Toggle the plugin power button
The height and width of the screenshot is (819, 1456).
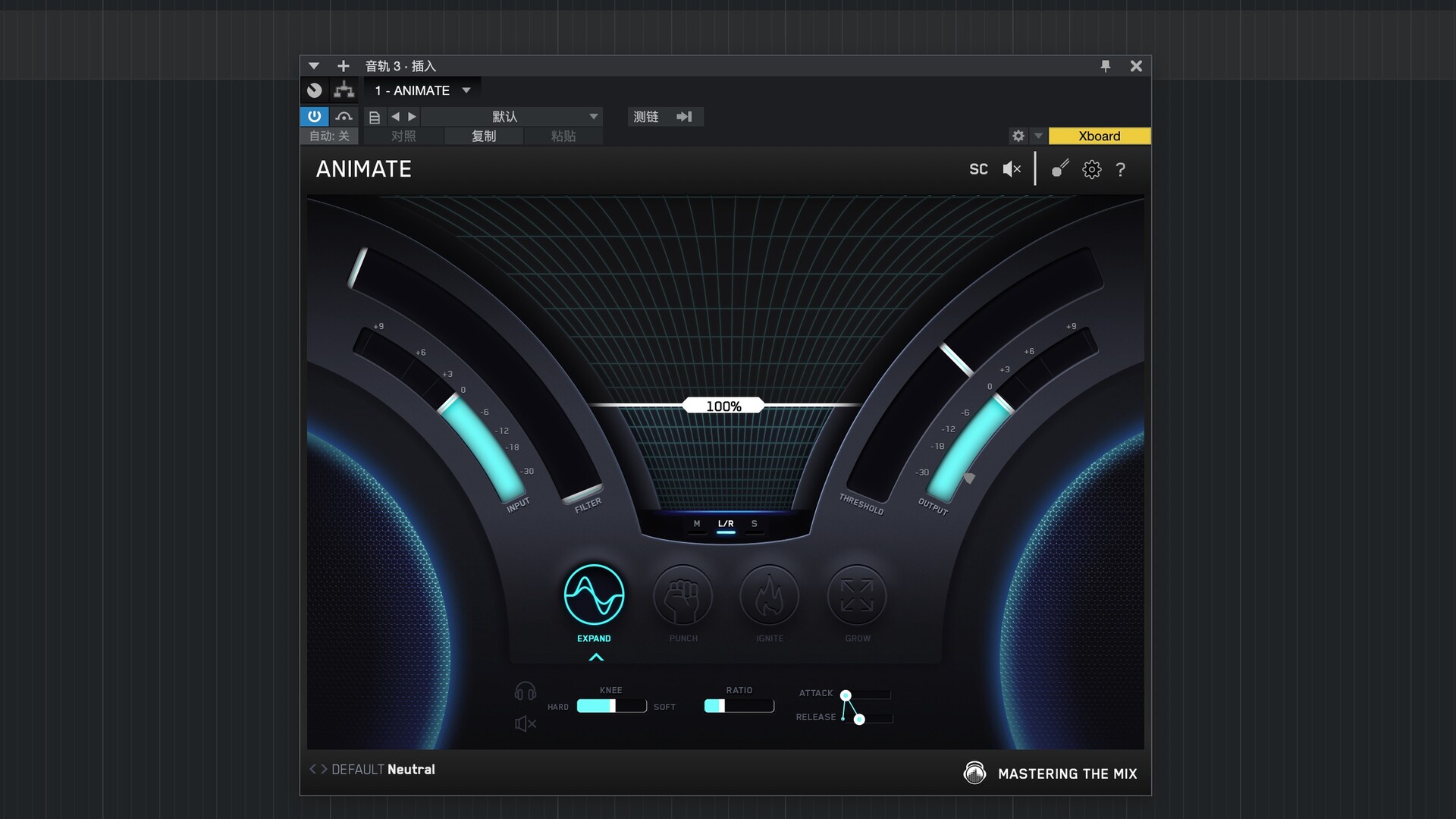click(314, 116)
